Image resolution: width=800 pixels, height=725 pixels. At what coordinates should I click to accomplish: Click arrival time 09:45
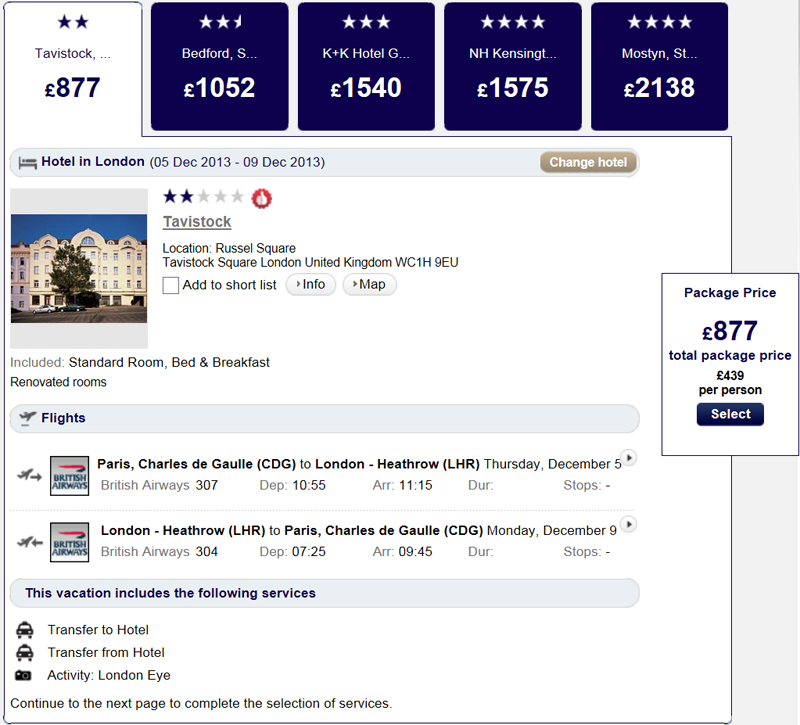tap(415, 552)
